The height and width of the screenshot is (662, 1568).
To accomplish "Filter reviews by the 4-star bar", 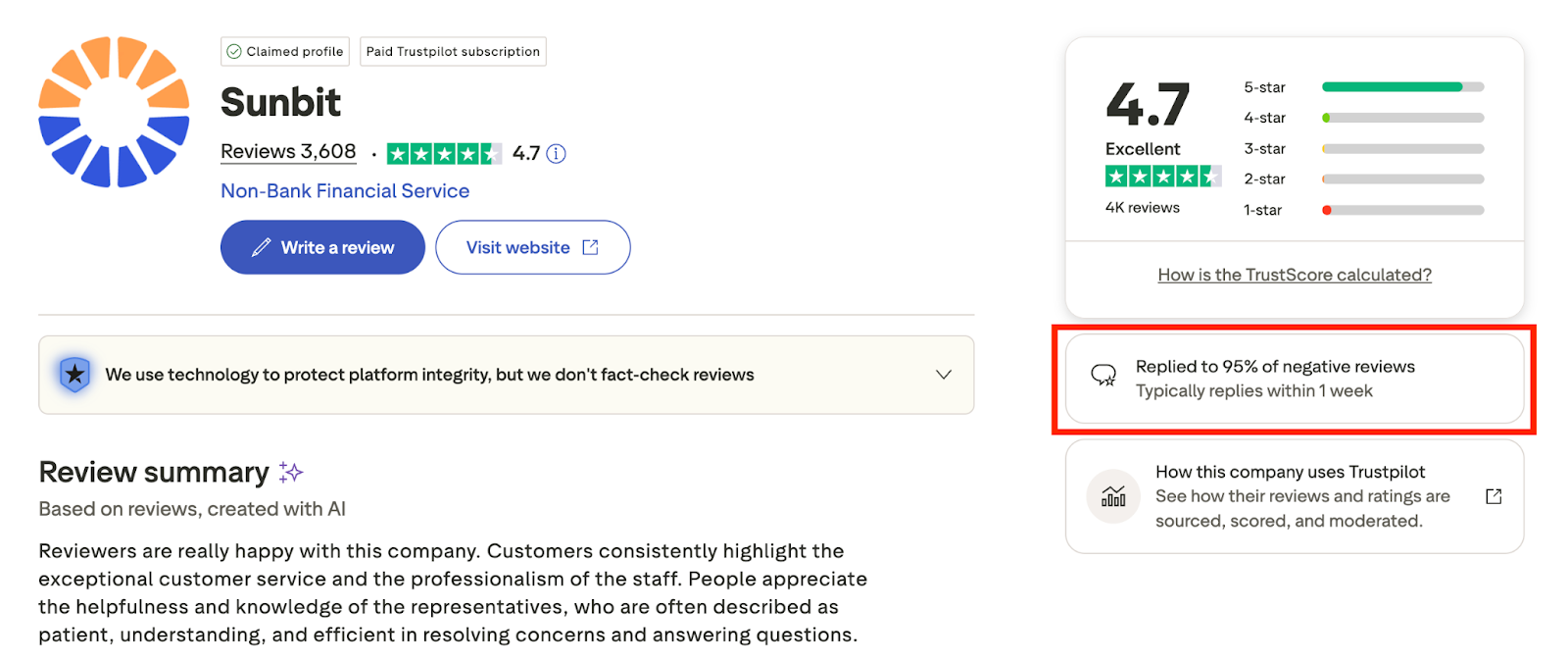I will (x=1402, y=118).
